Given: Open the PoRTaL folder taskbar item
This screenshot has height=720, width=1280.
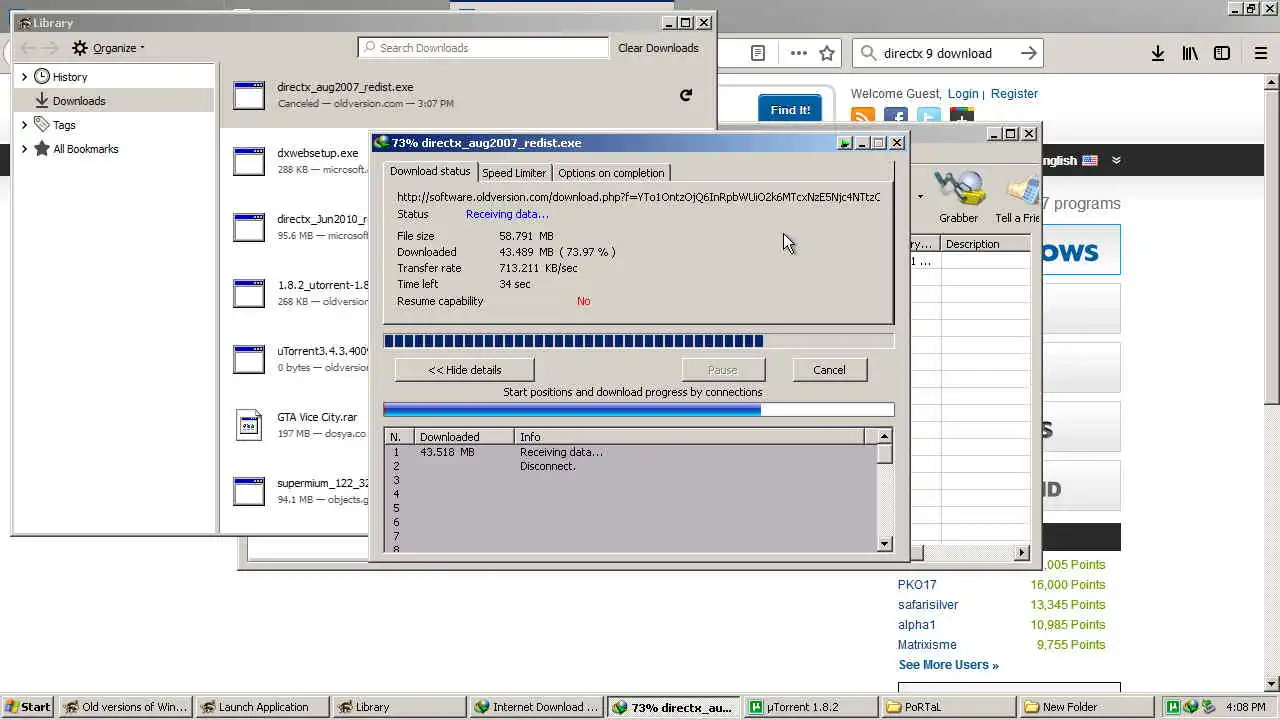Looking at the screenshot, I should point(946,707).
